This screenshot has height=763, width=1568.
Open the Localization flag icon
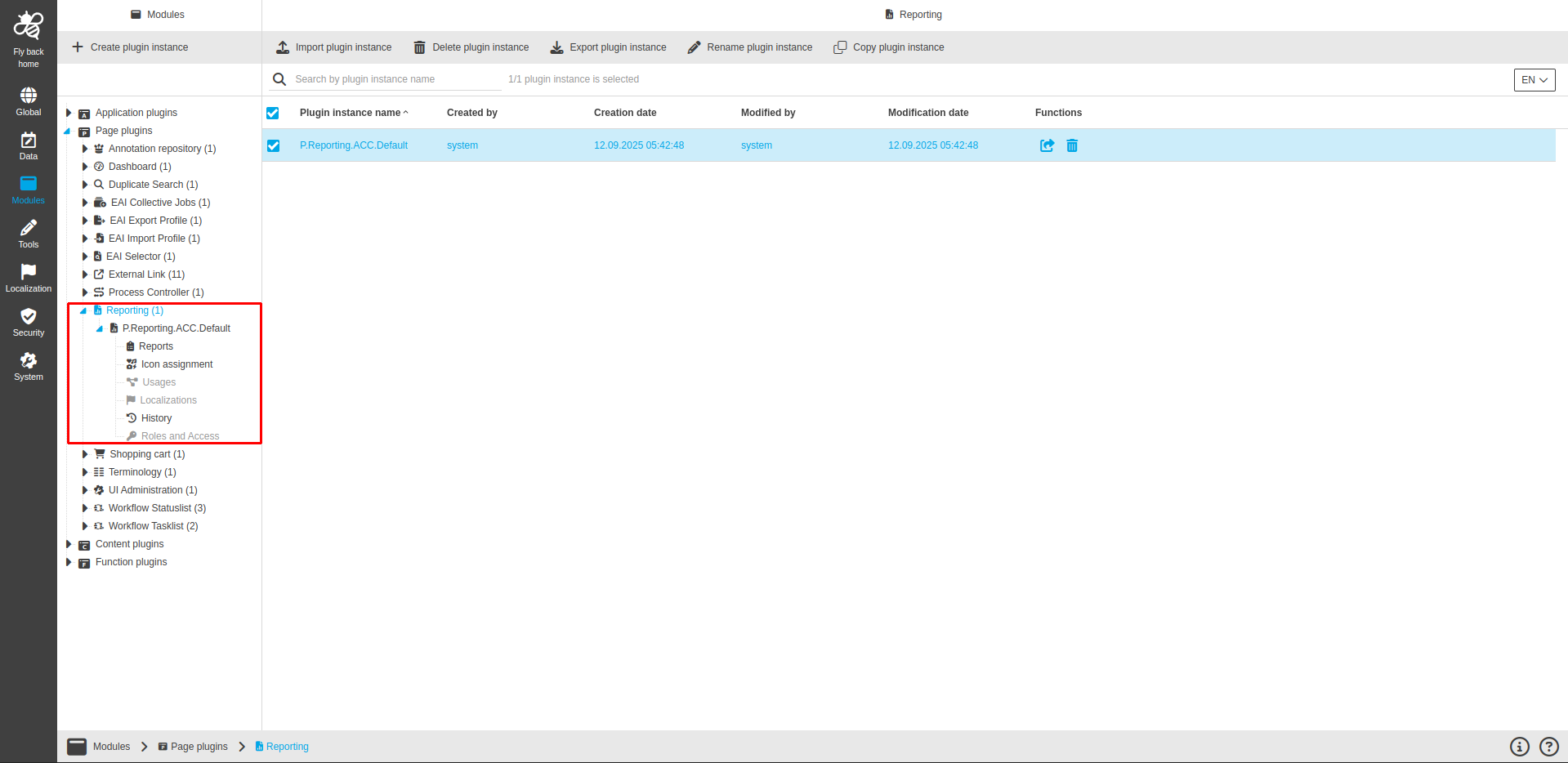28,276
